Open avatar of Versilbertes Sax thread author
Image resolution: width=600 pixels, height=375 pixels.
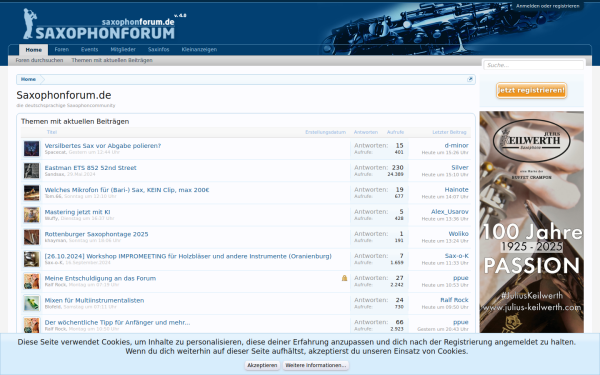(31, 148)
